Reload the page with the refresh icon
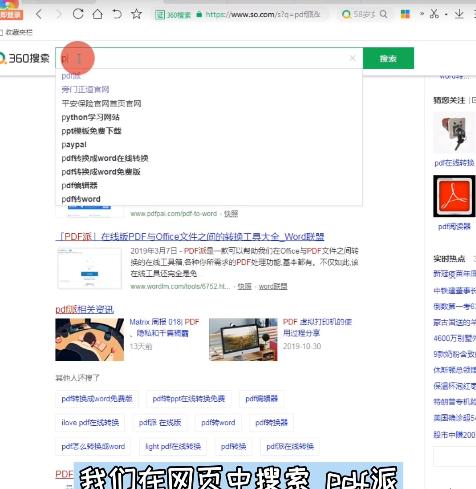 [78, 14]
